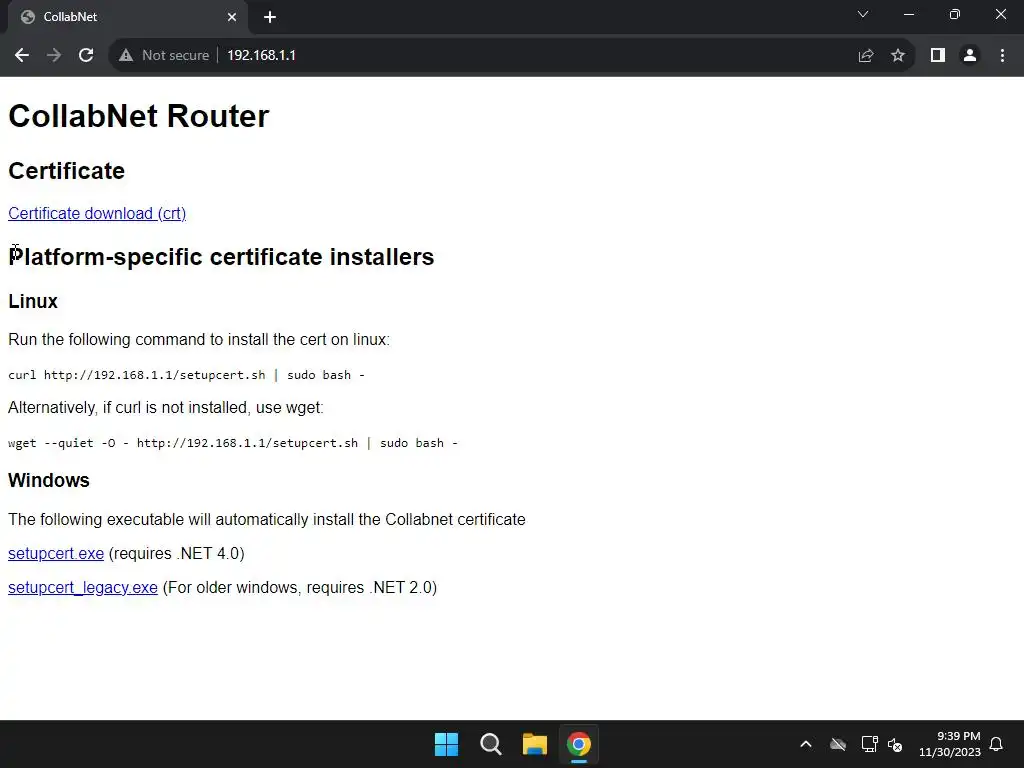1024x768 pixels.
Task: Click the CollabNet Router heading
Action: pos(138,116)
